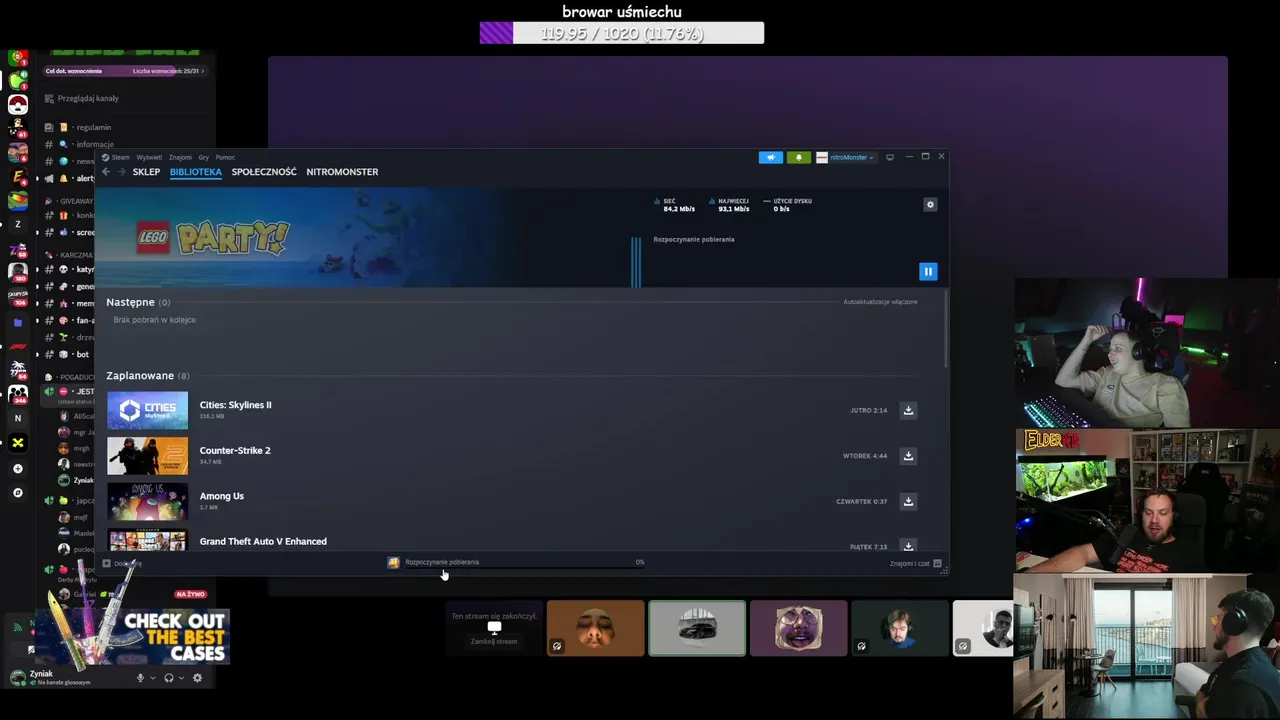
Task: Click browar uśmiechu donation goal bar
Action: coord(621,33)
